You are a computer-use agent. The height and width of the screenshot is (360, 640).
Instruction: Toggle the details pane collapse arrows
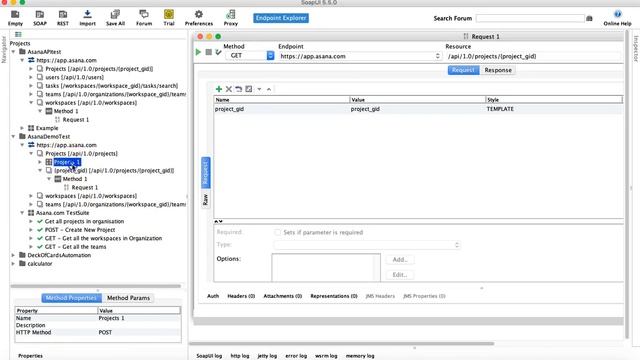coord(218,221)
